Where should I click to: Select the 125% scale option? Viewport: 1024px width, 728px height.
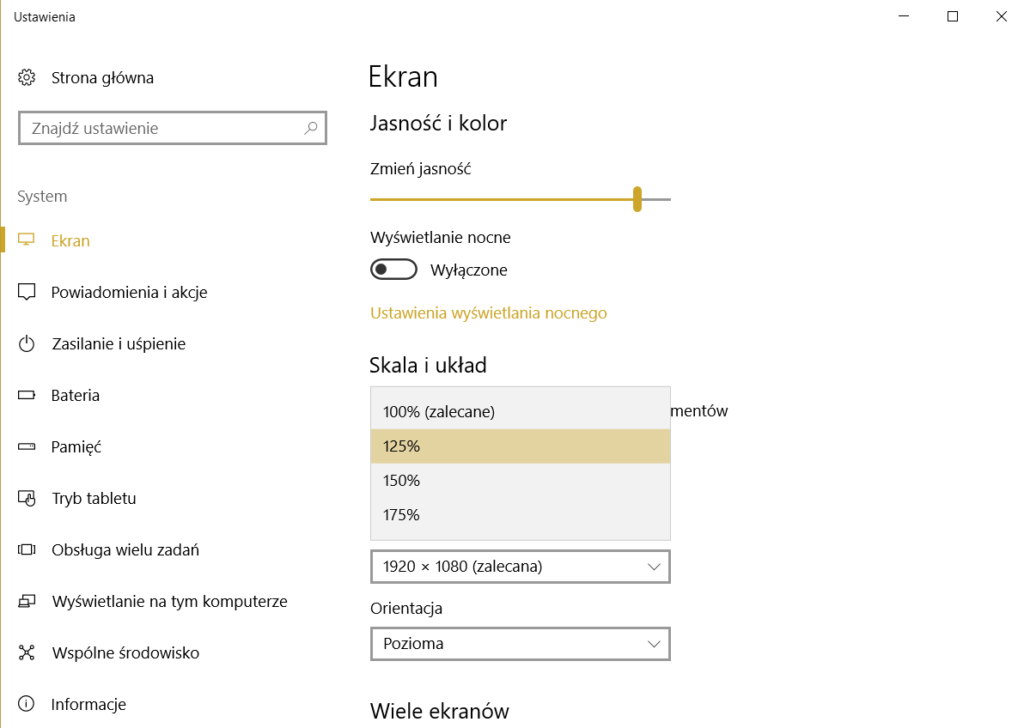click(x=520, y=446)
